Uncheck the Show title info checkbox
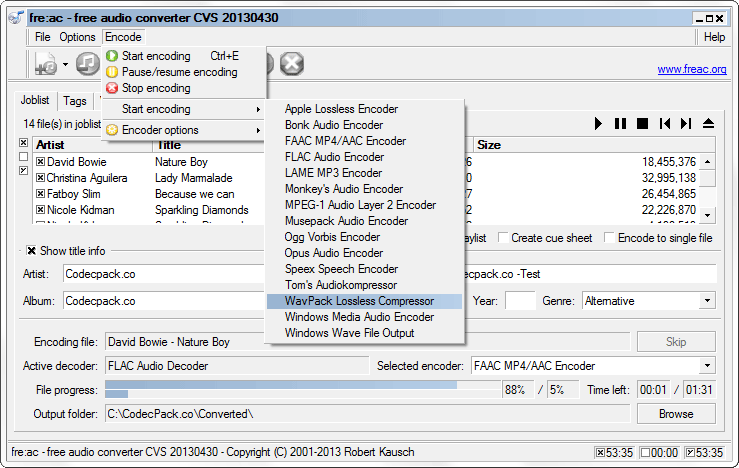This screenshot has width=739, height=468. (x=32, y=251)
